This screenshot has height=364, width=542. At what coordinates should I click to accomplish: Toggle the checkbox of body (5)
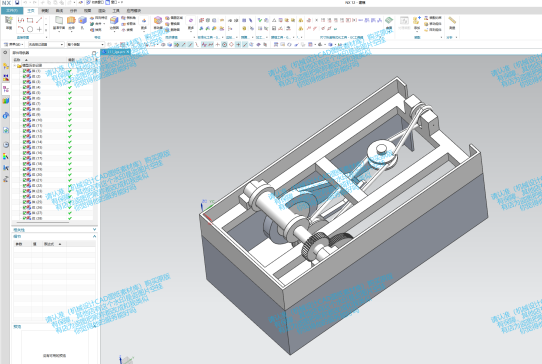coord(25,93)
